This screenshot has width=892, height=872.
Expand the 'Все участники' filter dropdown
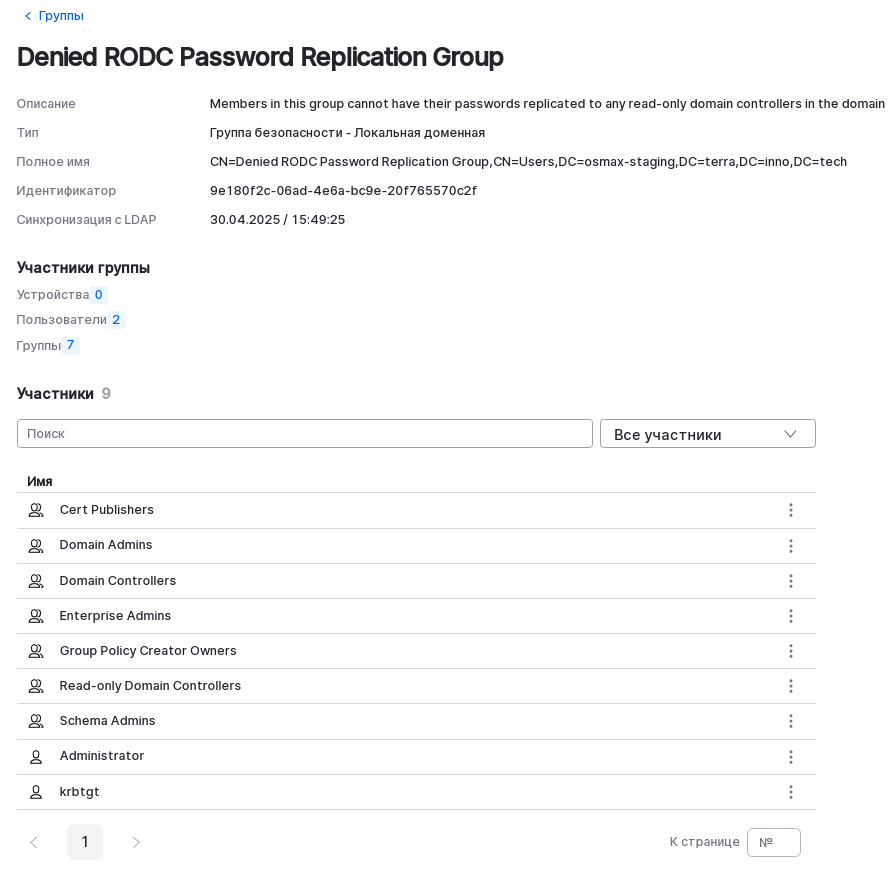(707, 434)
